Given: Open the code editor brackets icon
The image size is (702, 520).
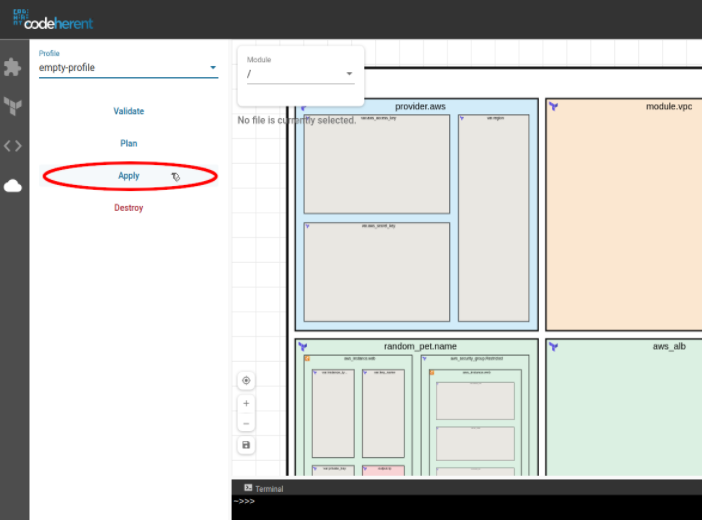Looking at the screenshot, I should coord(13,146).
